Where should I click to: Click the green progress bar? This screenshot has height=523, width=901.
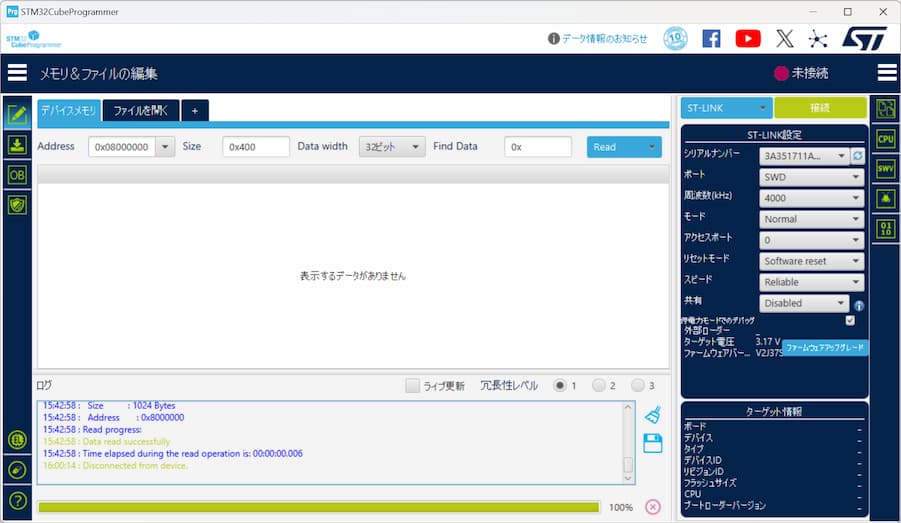pos(318,507)
